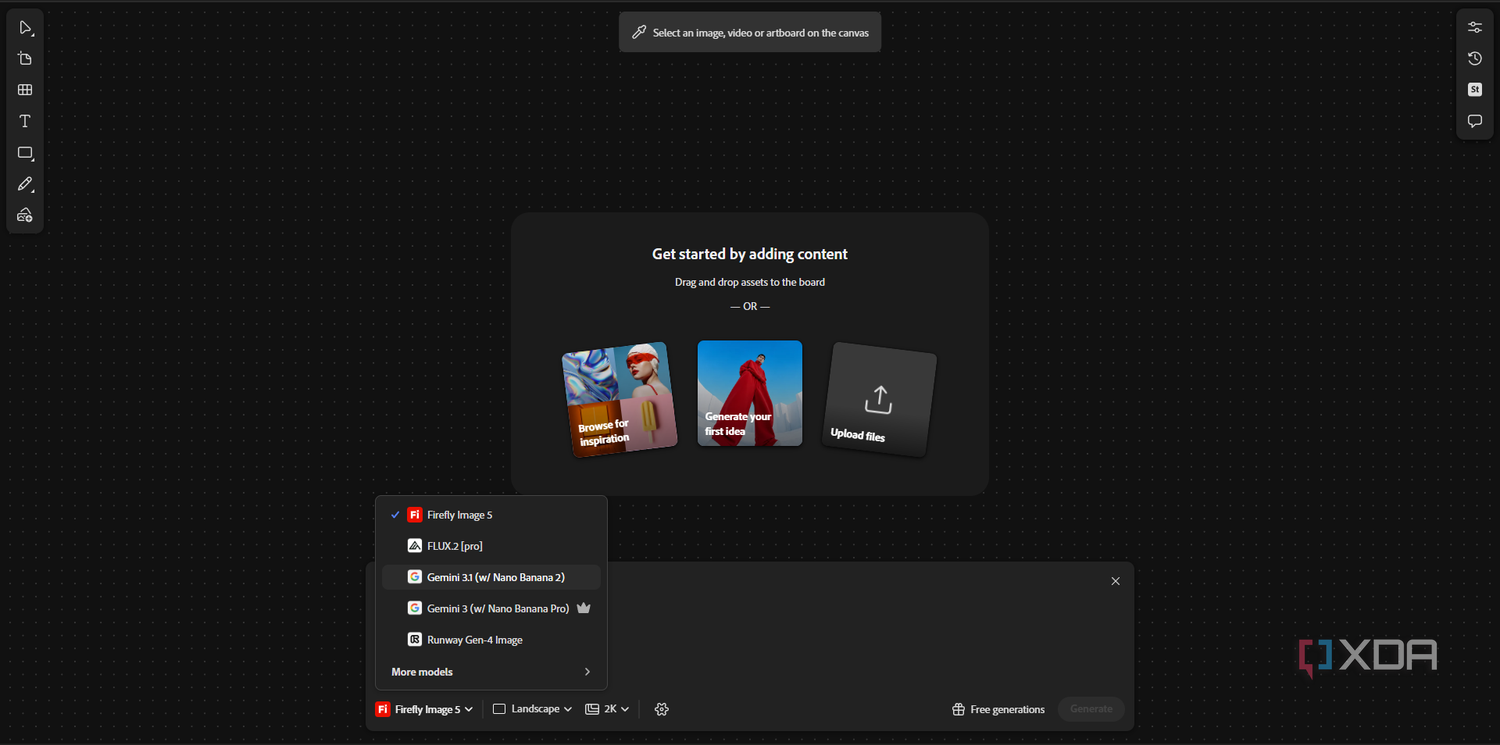Pick the pencil Draw tool
Image resolution: width=1500 pixels, height=745 pixels.
click(x=25, y=184)
